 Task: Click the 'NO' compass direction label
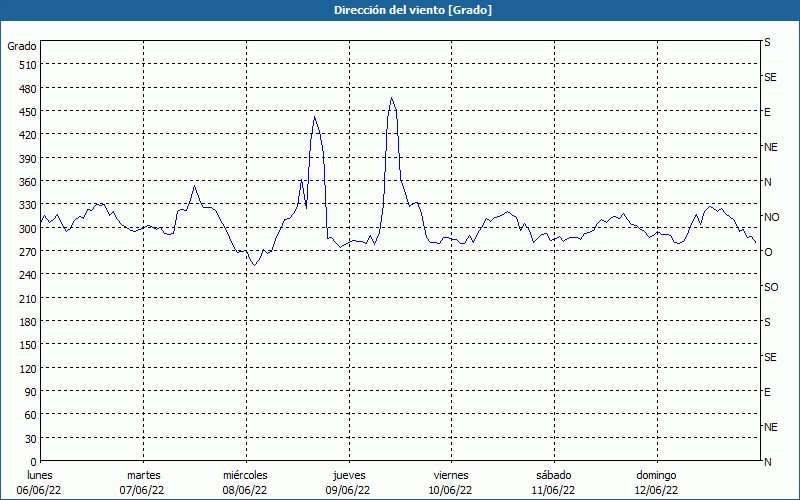tap(771, 217)
